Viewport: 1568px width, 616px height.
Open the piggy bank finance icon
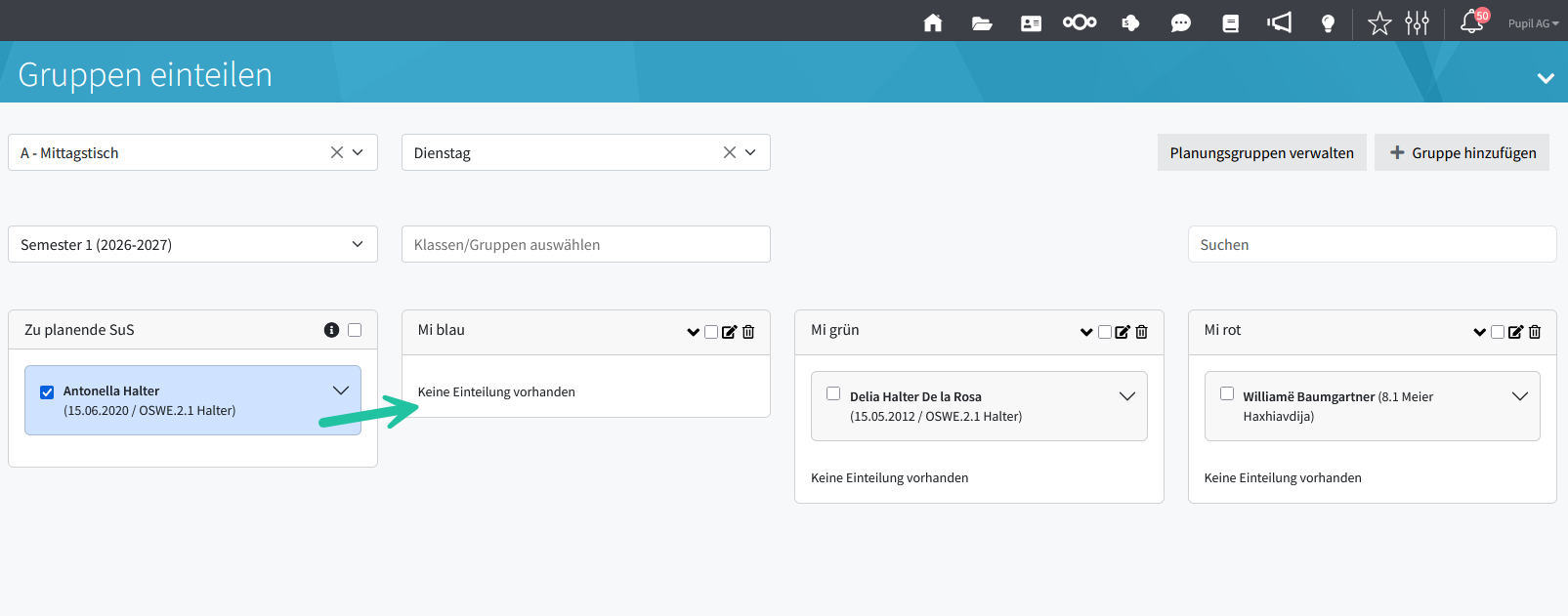[1130, 22]
